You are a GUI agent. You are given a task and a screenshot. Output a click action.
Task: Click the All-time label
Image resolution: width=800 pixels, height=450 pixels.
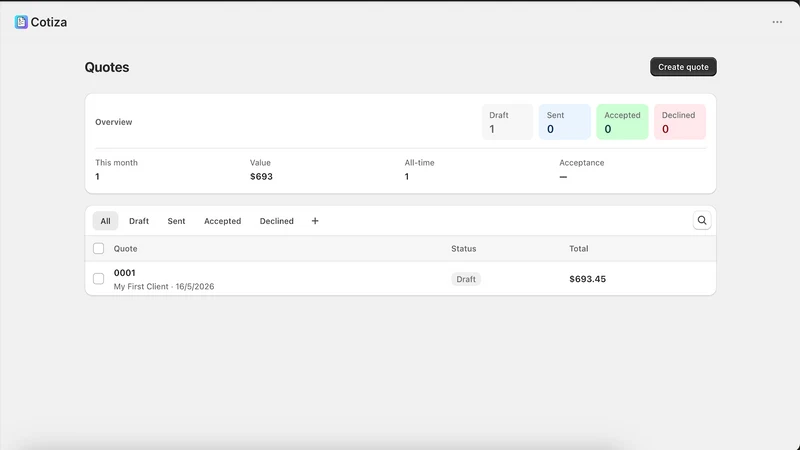tap(419, 163)
